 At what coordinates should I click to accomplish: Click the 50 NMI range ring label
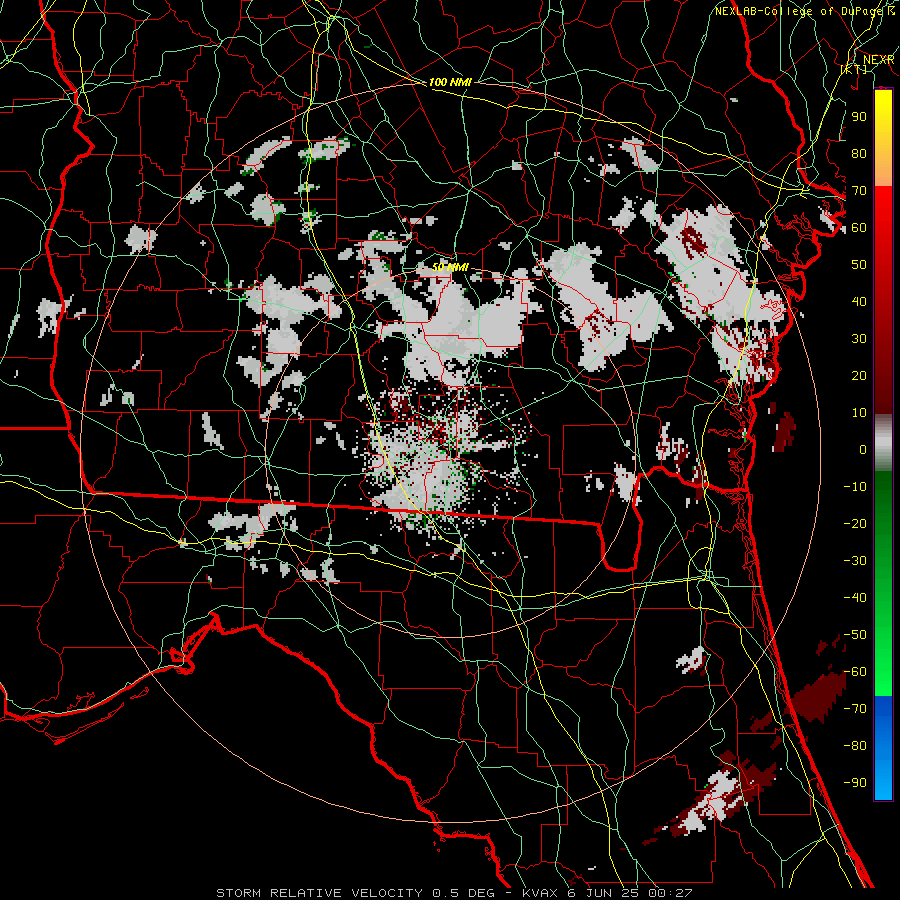(x=450, y=267)
